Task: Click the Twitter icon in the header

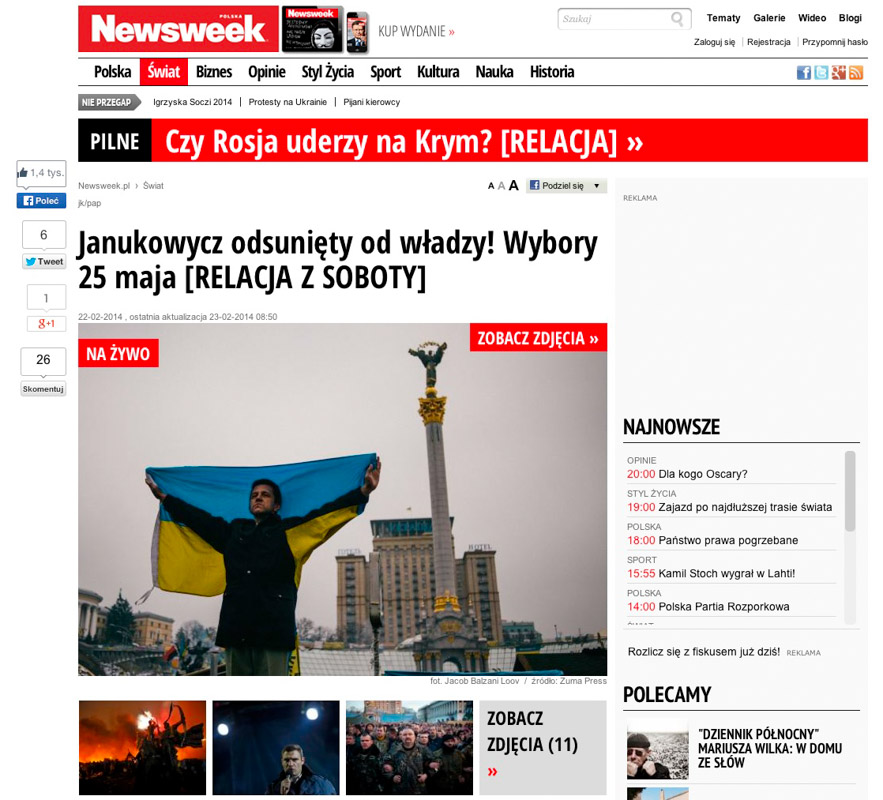Action: [x=821, y=72]
